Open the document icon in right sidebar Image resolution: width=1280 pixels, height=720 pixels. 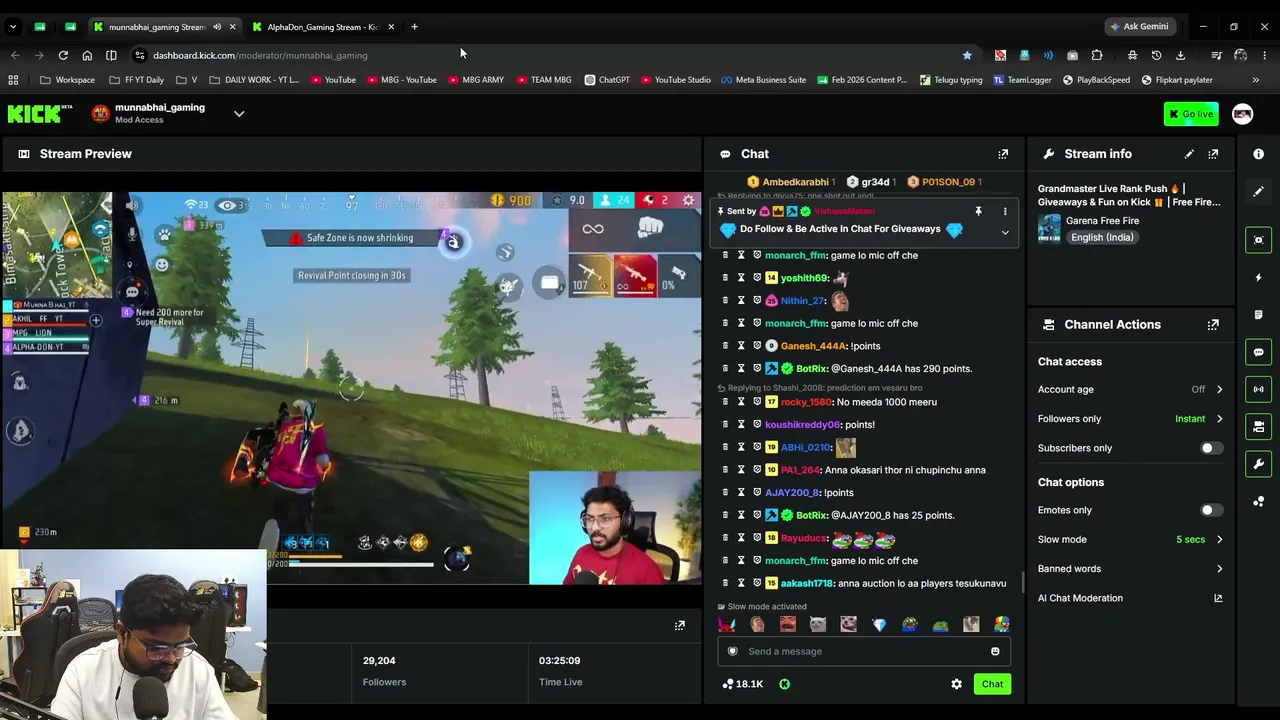pos(1258,315)
